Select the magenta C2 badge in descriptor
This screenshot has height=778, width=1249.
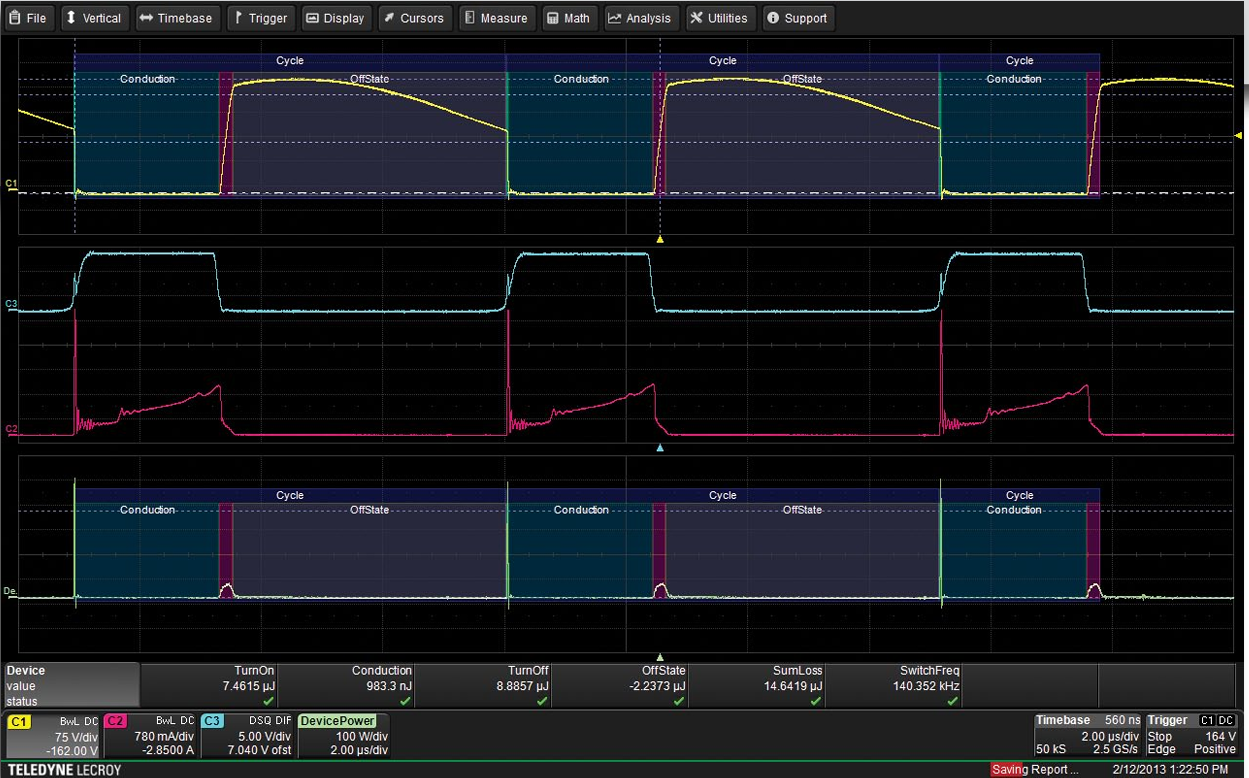pyautogui.click(x=116, y=720)
